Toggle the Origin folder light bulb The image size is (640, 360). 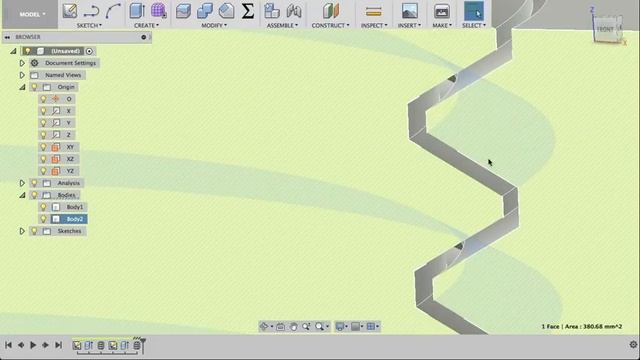pyautogui.click(x=34, y=87)
